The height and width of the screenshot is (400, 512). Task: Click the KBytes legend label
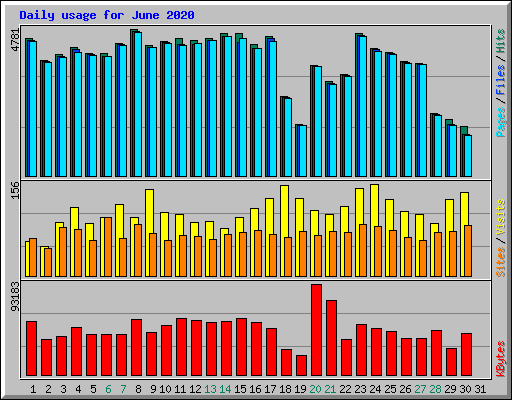coord(501,359)
